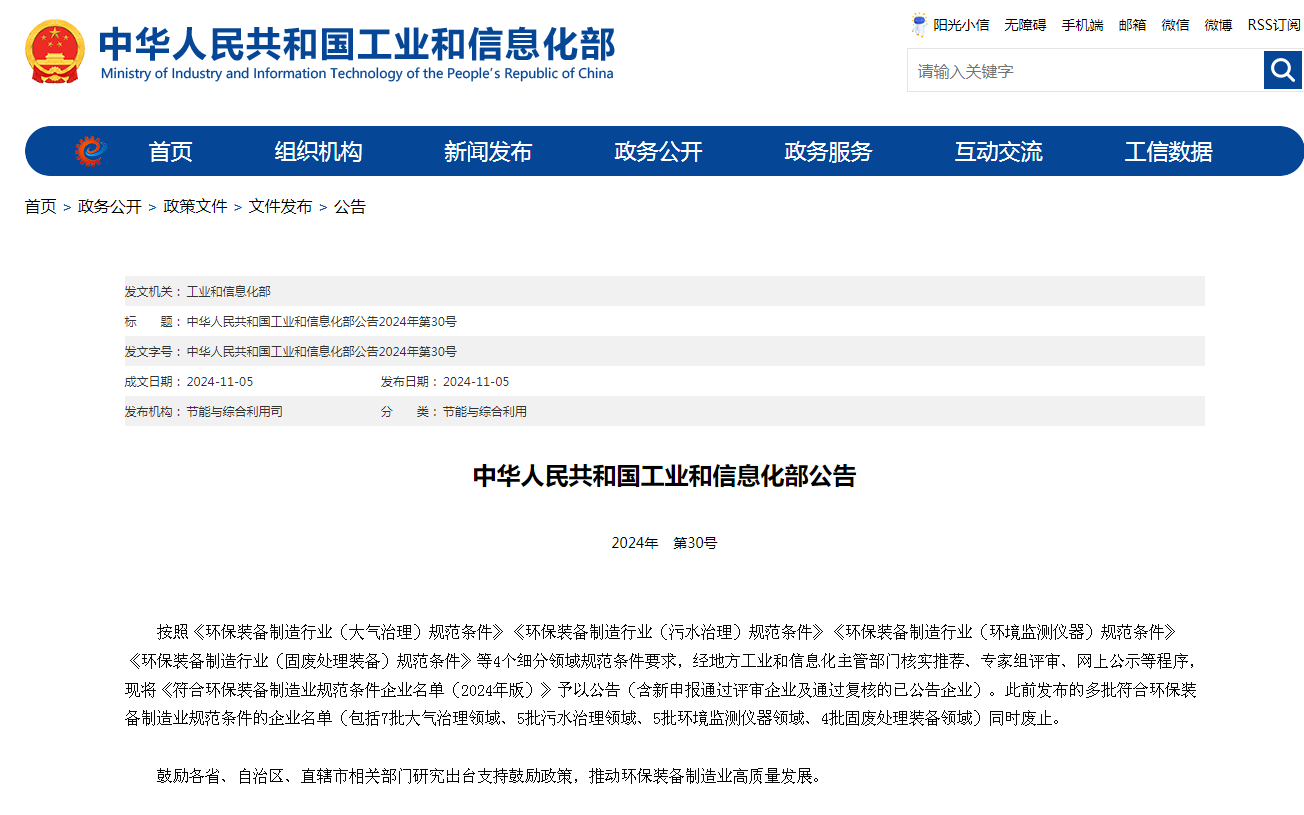
Task: Go to 政务公开 in the breadcrumb
Action: [x=110, y=206]
